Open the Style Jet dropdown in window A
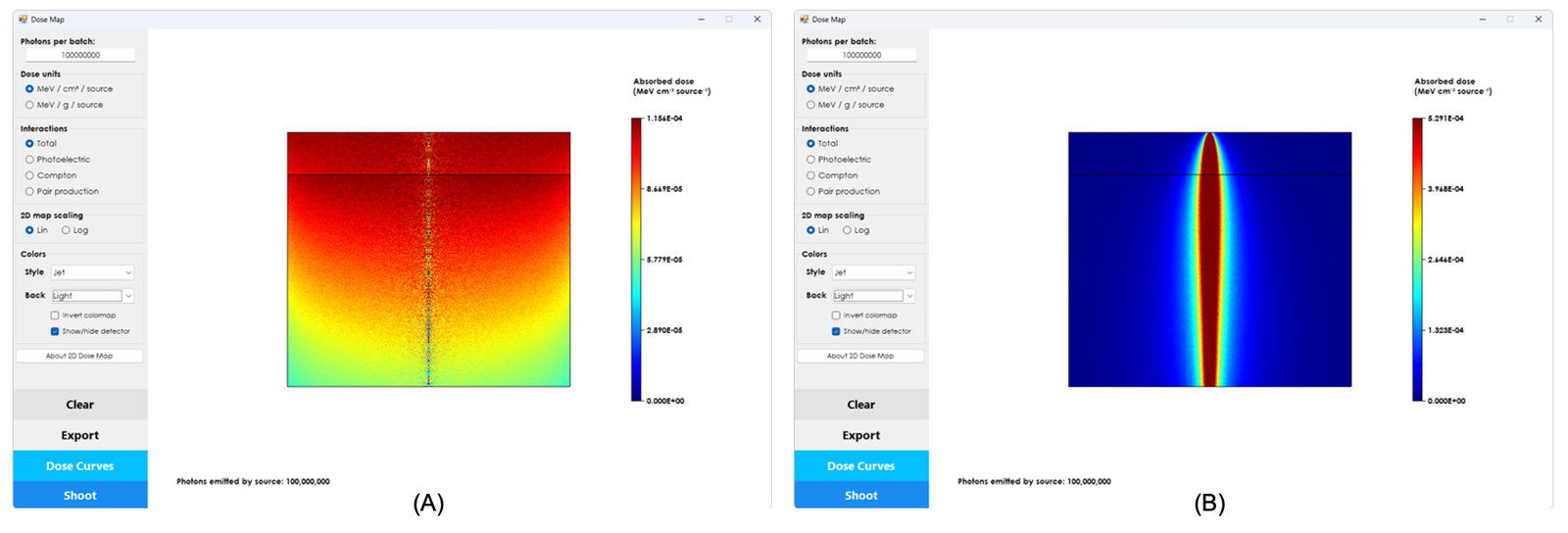The image size is (1568, 533). click(x=92, y=272)
